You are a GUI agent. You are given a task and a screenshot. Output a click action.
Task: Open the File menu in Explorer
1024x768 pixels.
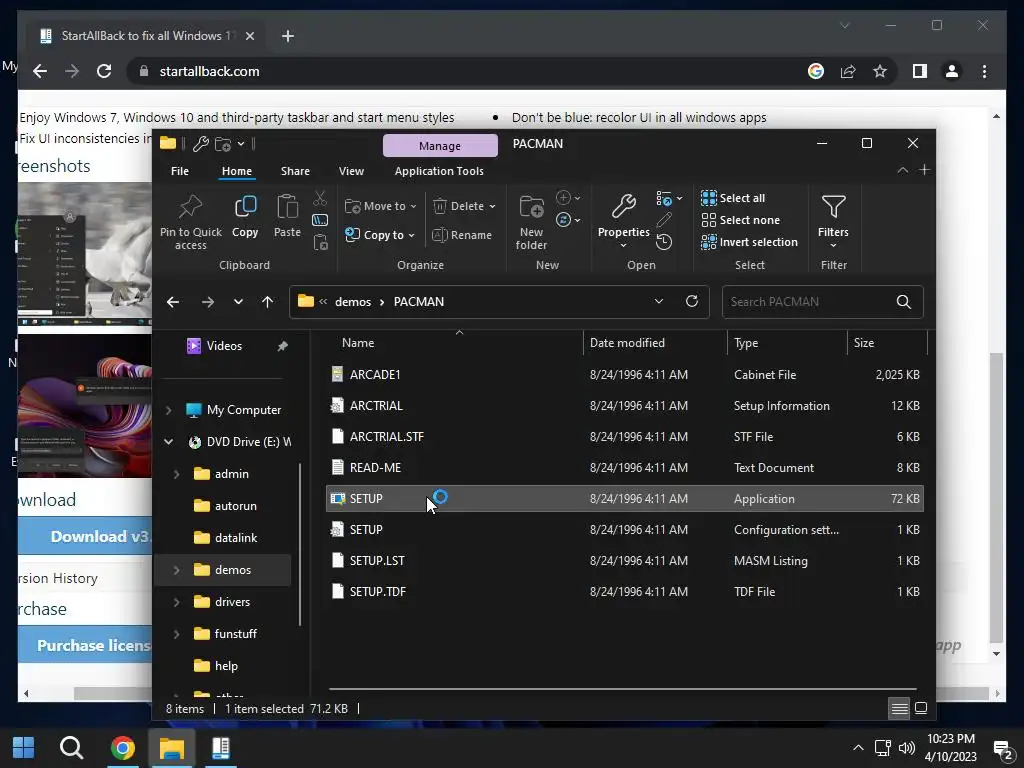tap(180, 171)
